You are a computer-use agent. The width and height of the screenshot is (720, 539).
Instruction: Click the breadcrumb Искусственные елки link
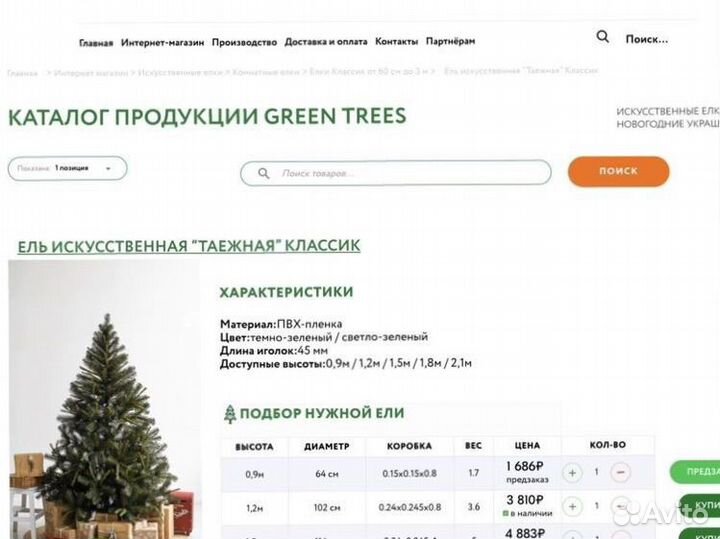coord(180,72)
